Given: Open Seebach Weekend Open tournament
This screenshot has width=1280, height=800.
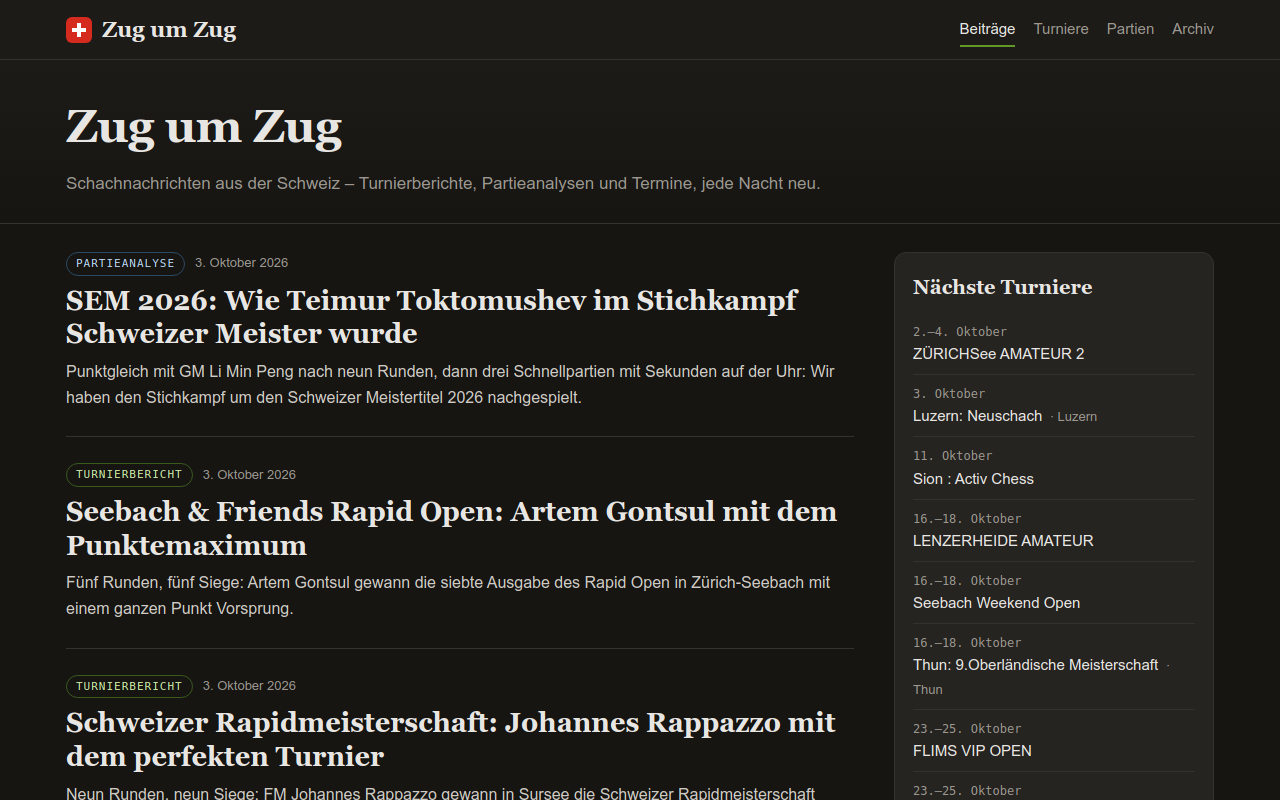Looking at the screenshot, I should click(x=996, y=603).
